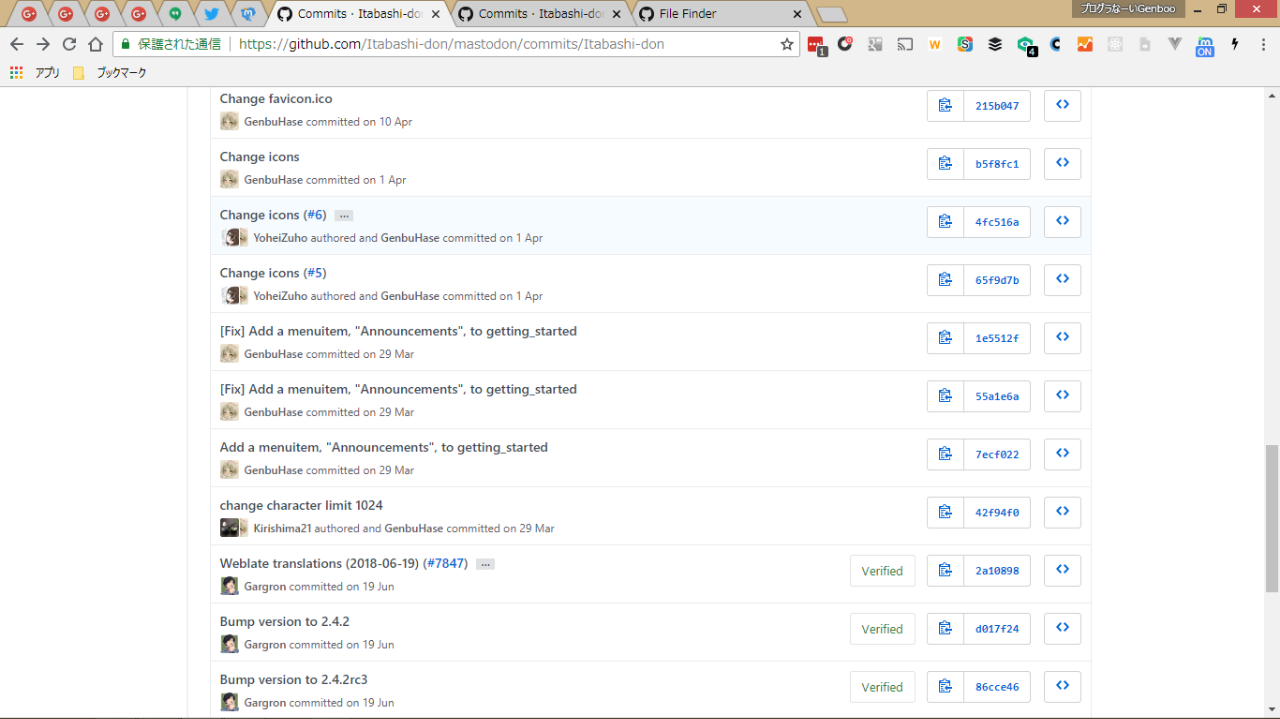Browse repository at commit b5f8fc1
1280x719 pixels.
click(1062, 164)
